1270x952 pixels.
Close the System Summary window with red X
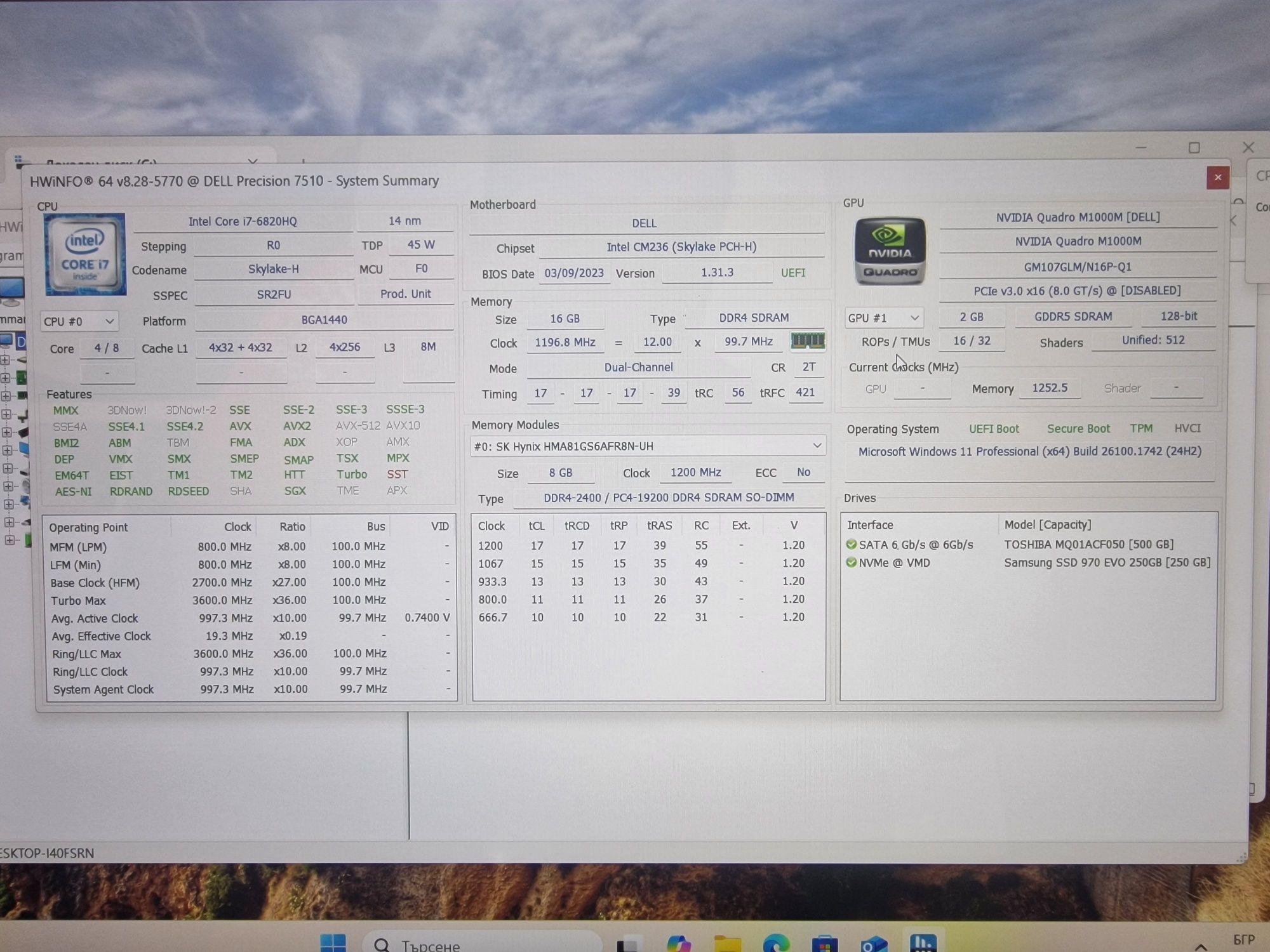pyautogui.click(x=1217, y=178)
